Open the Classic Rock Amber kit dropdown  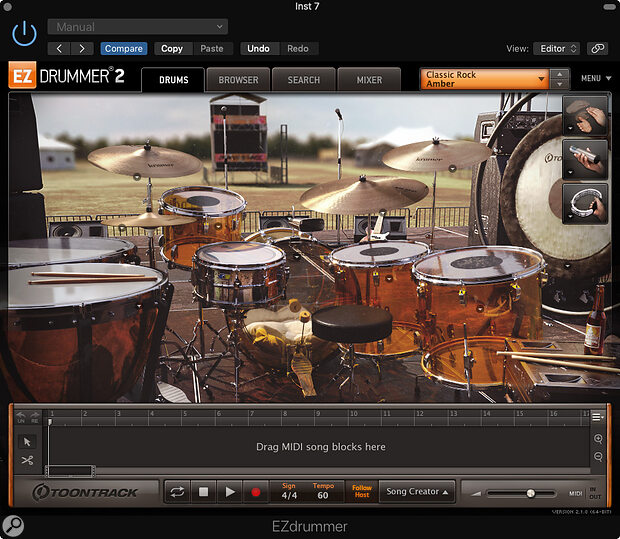484,79
